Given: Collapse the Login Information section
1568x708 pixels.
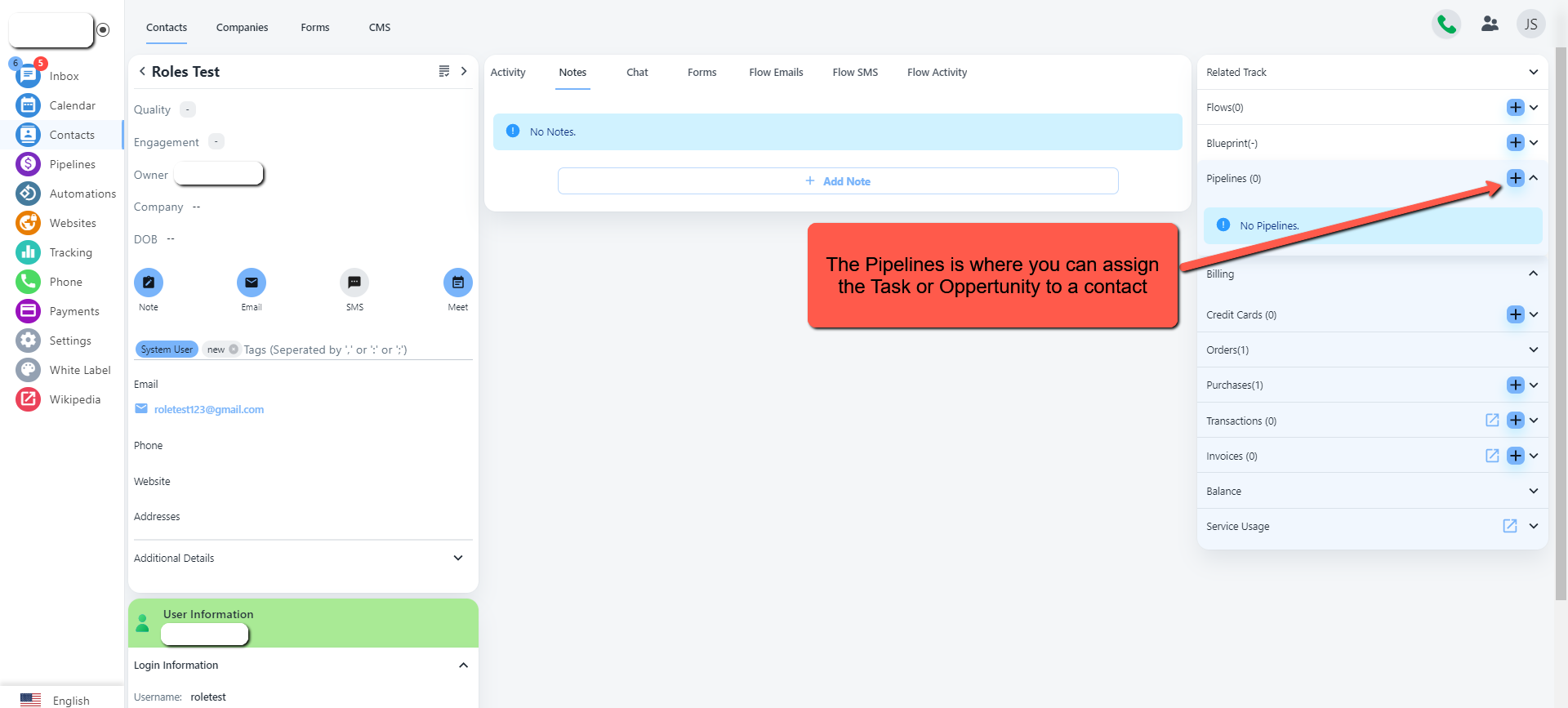Looking at the screenshot, I should click(x=463, y=666).
